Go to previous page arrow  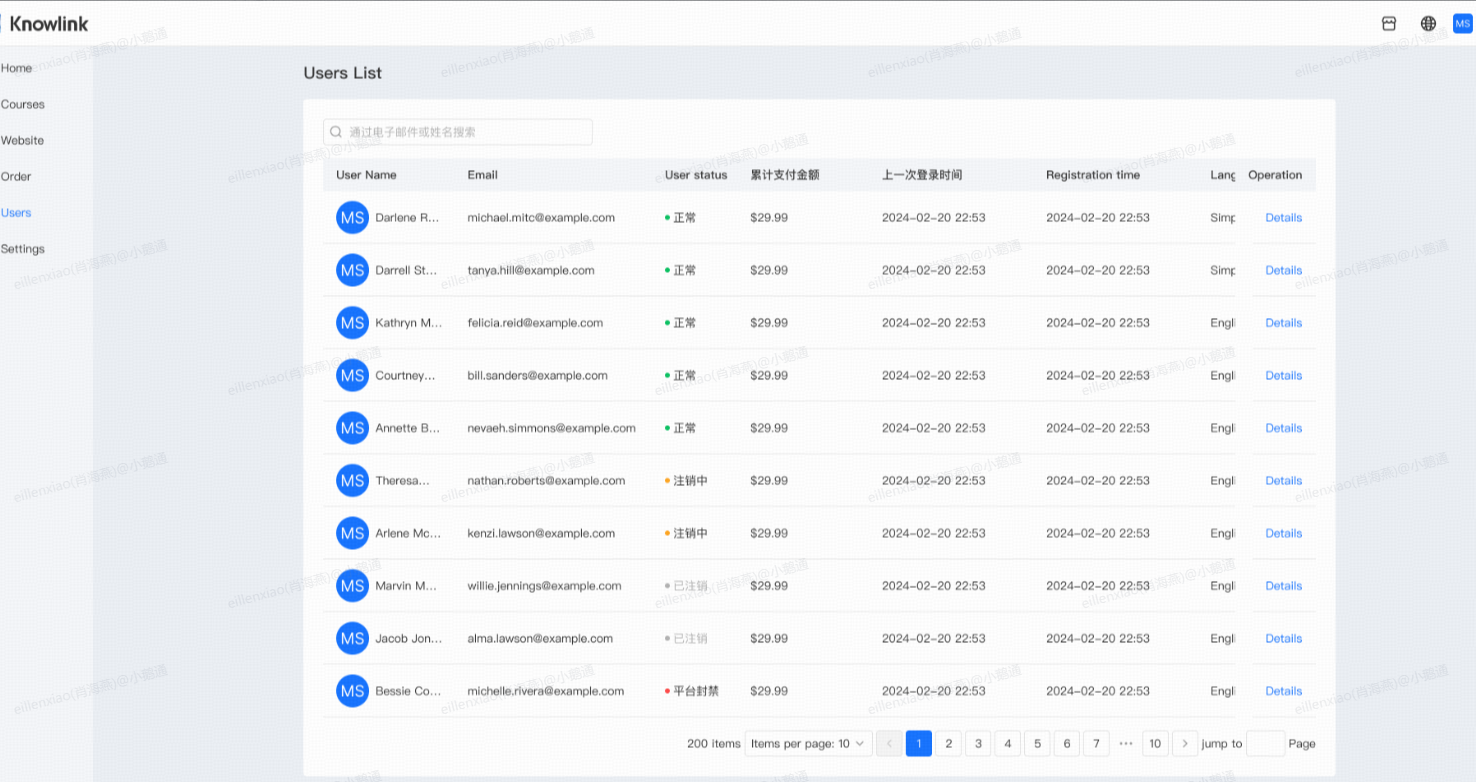click(889, 743)
